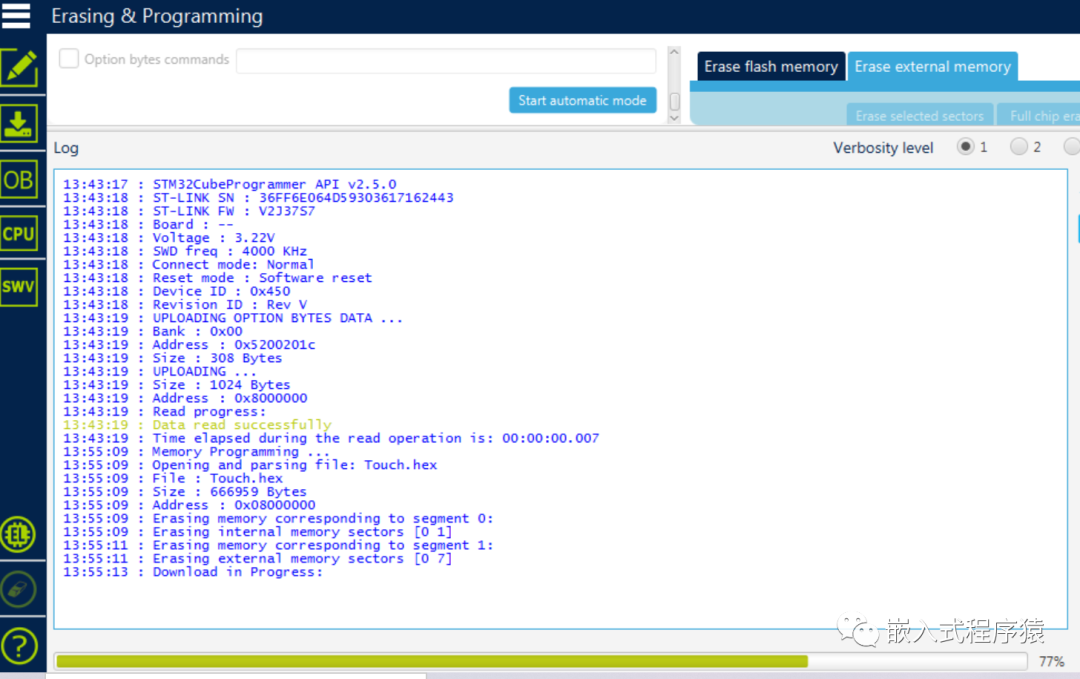Enable the Option bytes commands checkbox
Screen dimensions: 1080x679
coord(67,59)
